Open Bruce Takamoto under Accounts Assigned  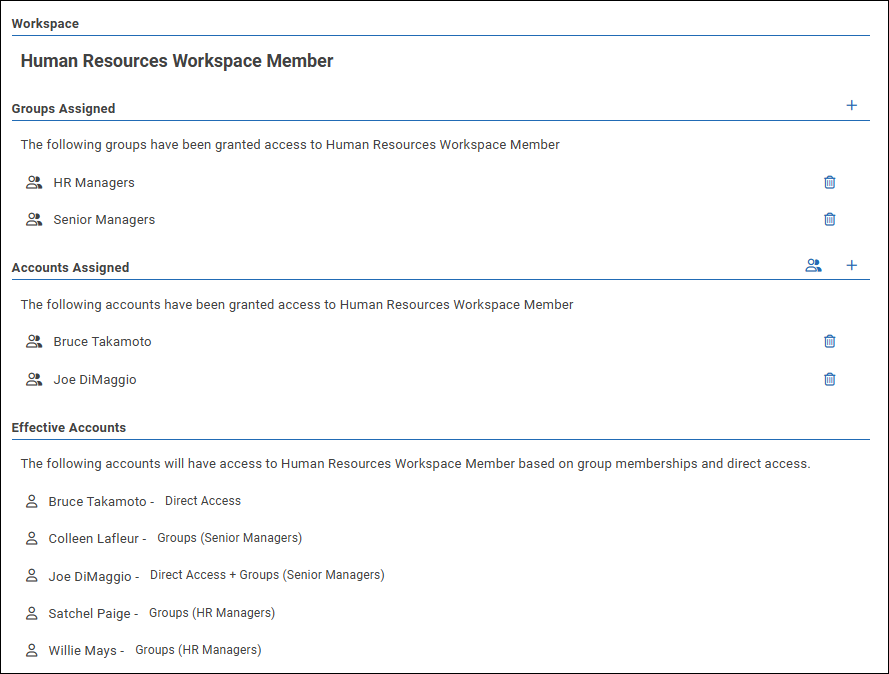102,342
